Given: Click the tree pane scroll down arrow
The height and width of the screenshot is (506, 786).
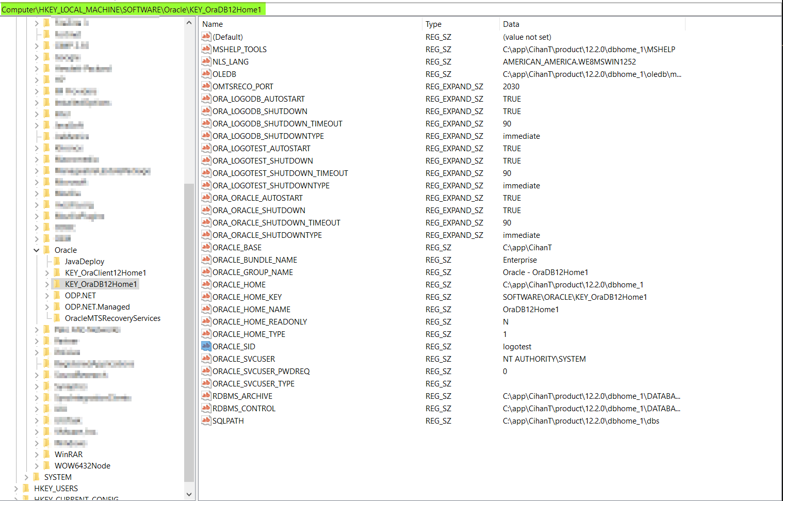Looking at the screenshot, I should [x=189, y=494].
